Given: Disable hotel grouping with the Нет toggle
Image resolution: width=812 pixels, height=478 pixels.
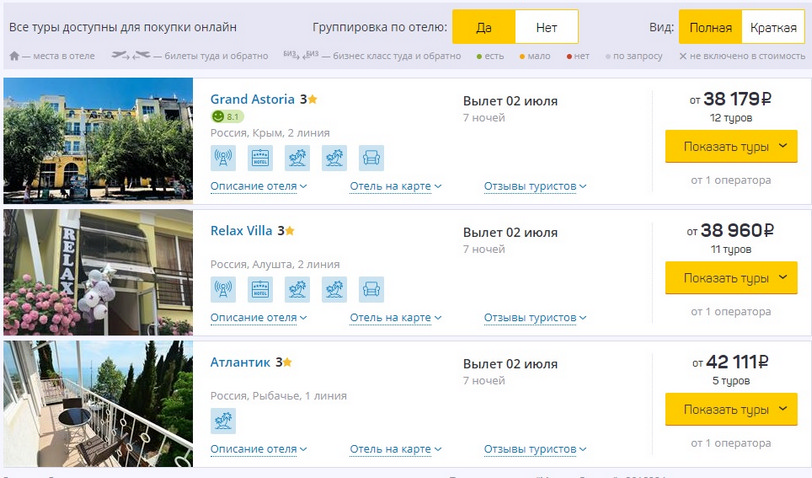Looking at the screenshot, I should 546,27.
